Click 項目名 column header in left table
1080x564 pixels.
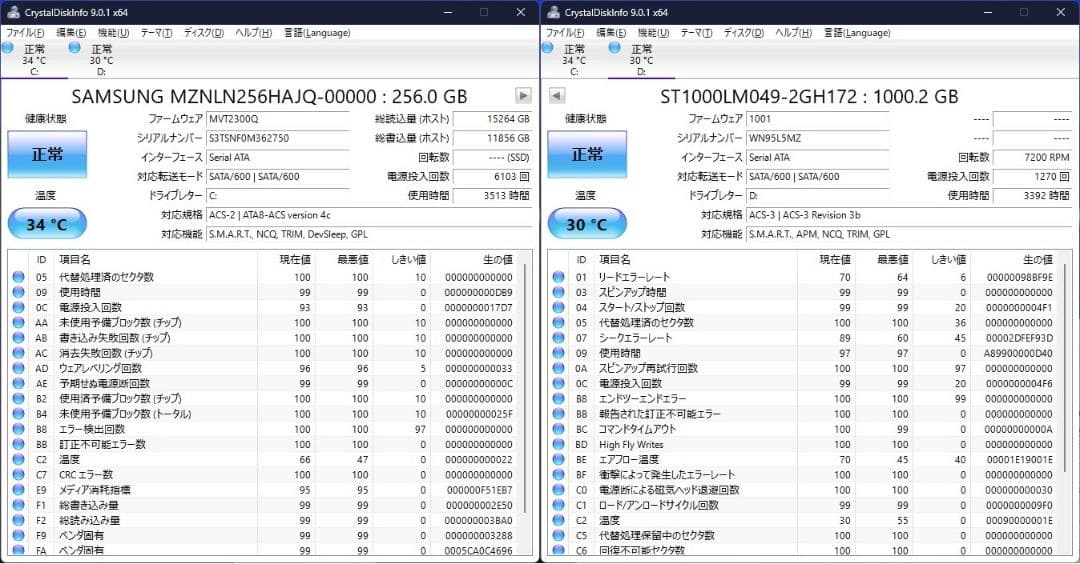click(156, 260)
